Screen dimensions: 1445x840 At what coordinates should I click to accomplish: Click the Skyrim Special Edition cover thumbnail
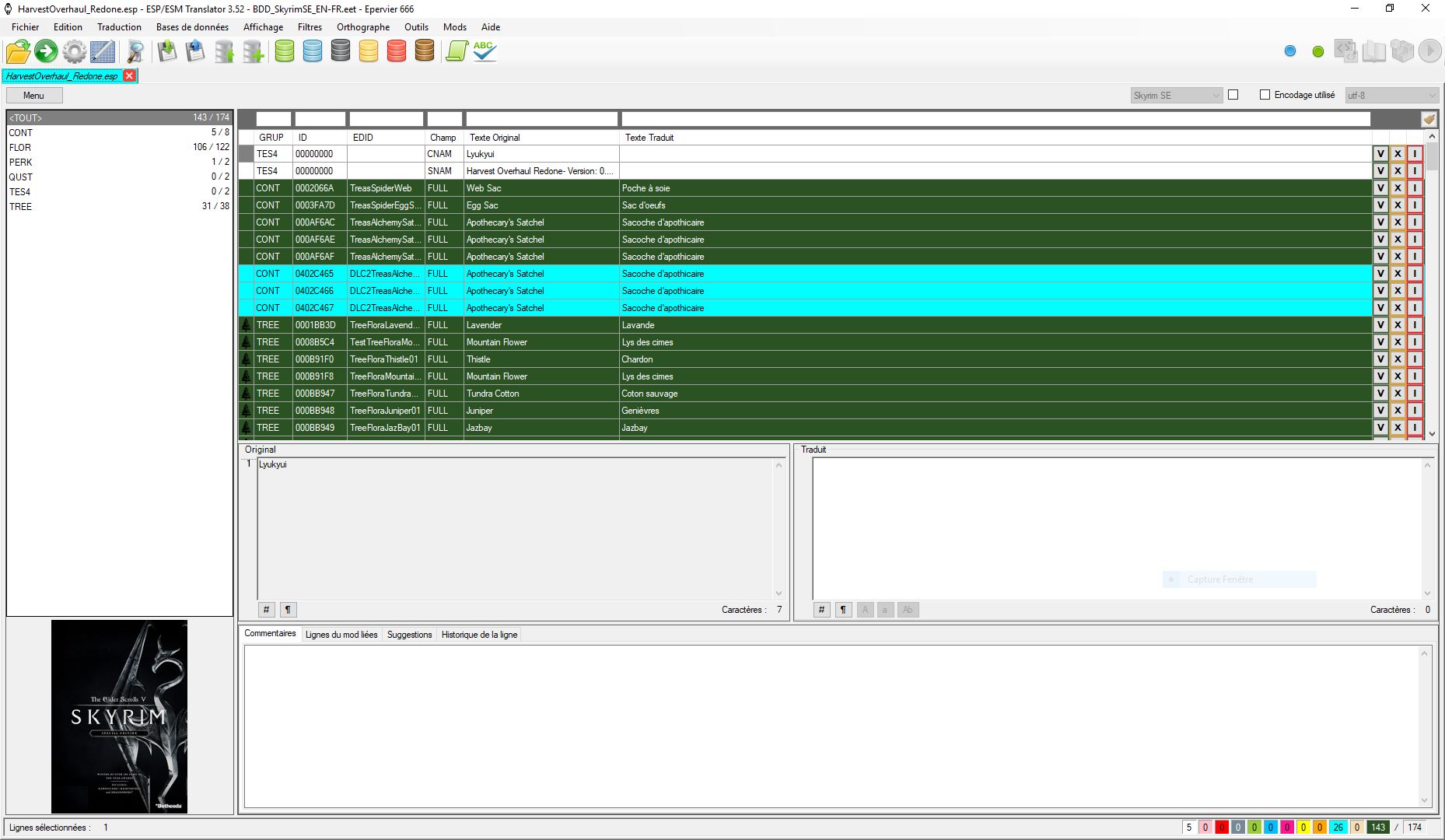click(x=119, y=716)
